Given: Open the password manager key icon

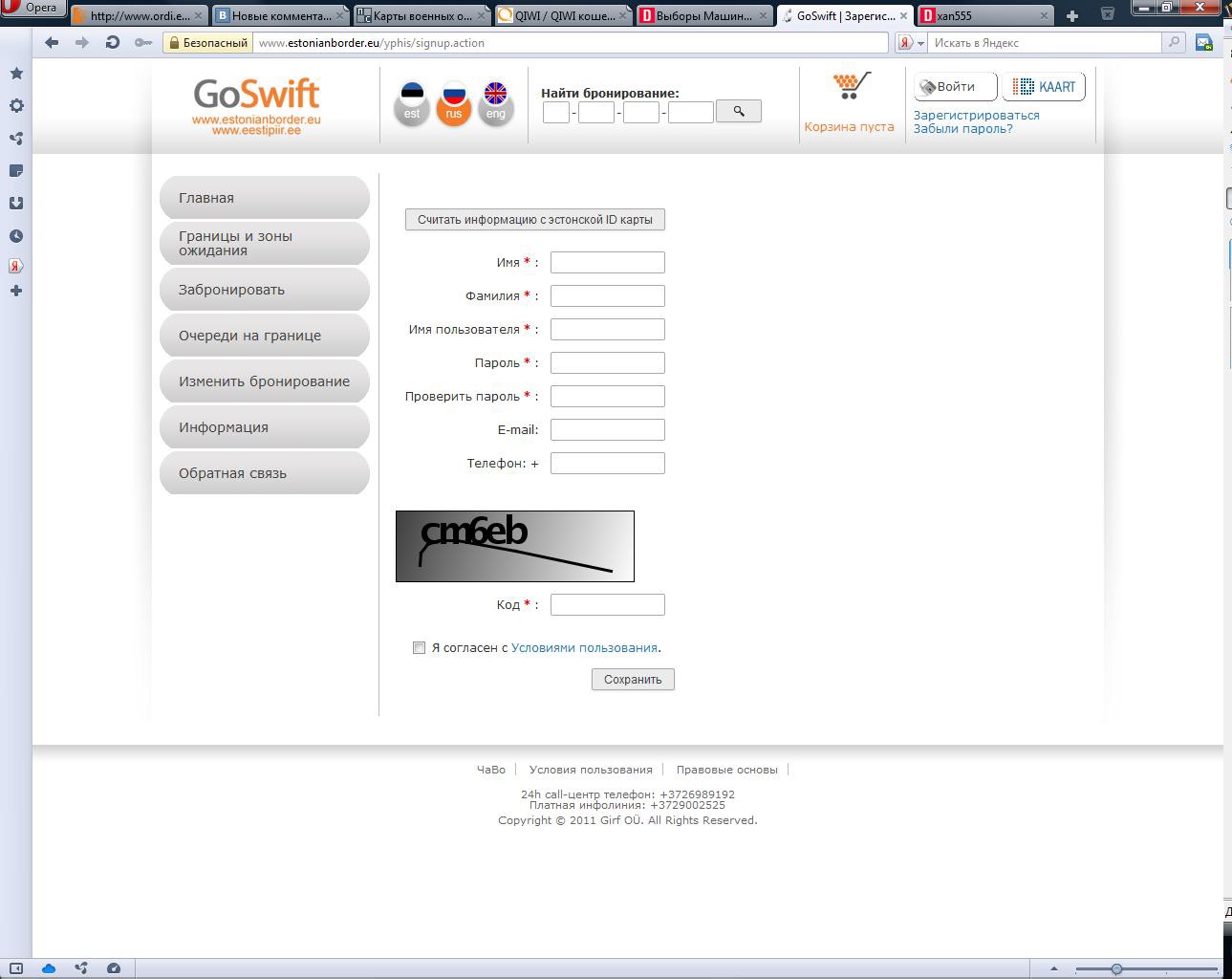Looking at the screenshot, I should coord(143,42).
